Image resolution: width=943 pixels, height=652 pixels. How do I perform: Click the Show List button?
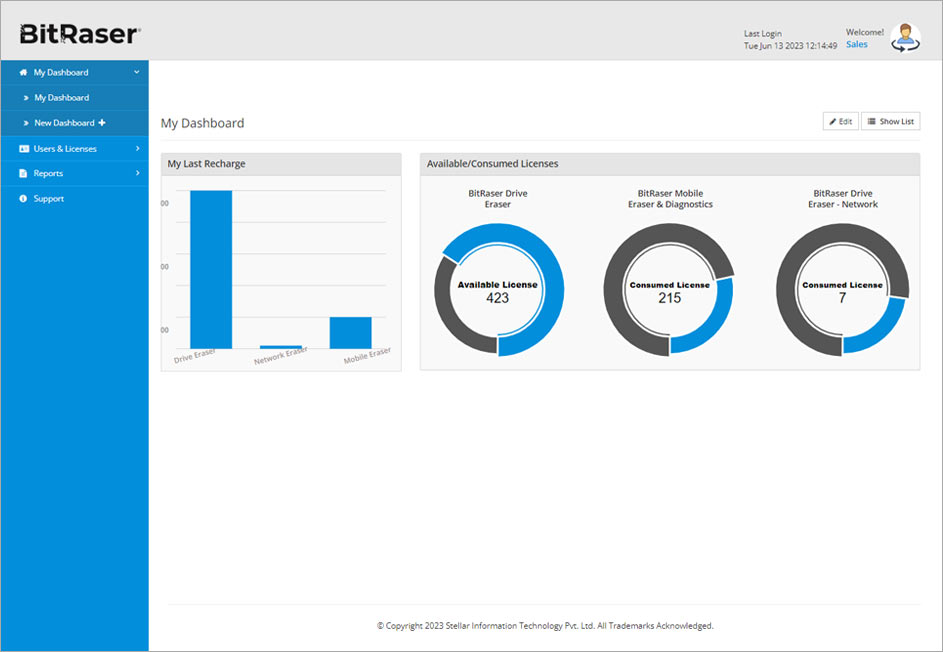891,121
